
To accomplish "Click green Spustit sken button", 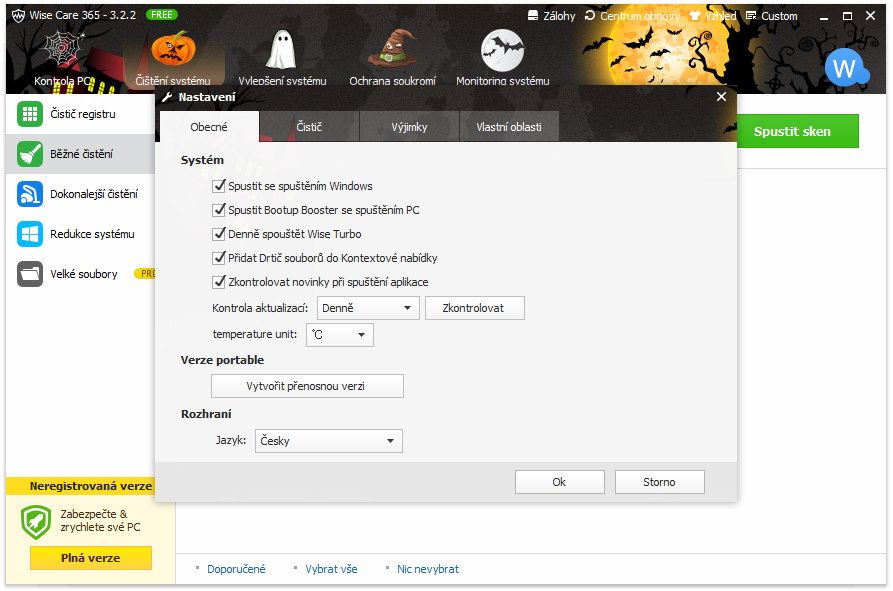I will tap(797, 132).
